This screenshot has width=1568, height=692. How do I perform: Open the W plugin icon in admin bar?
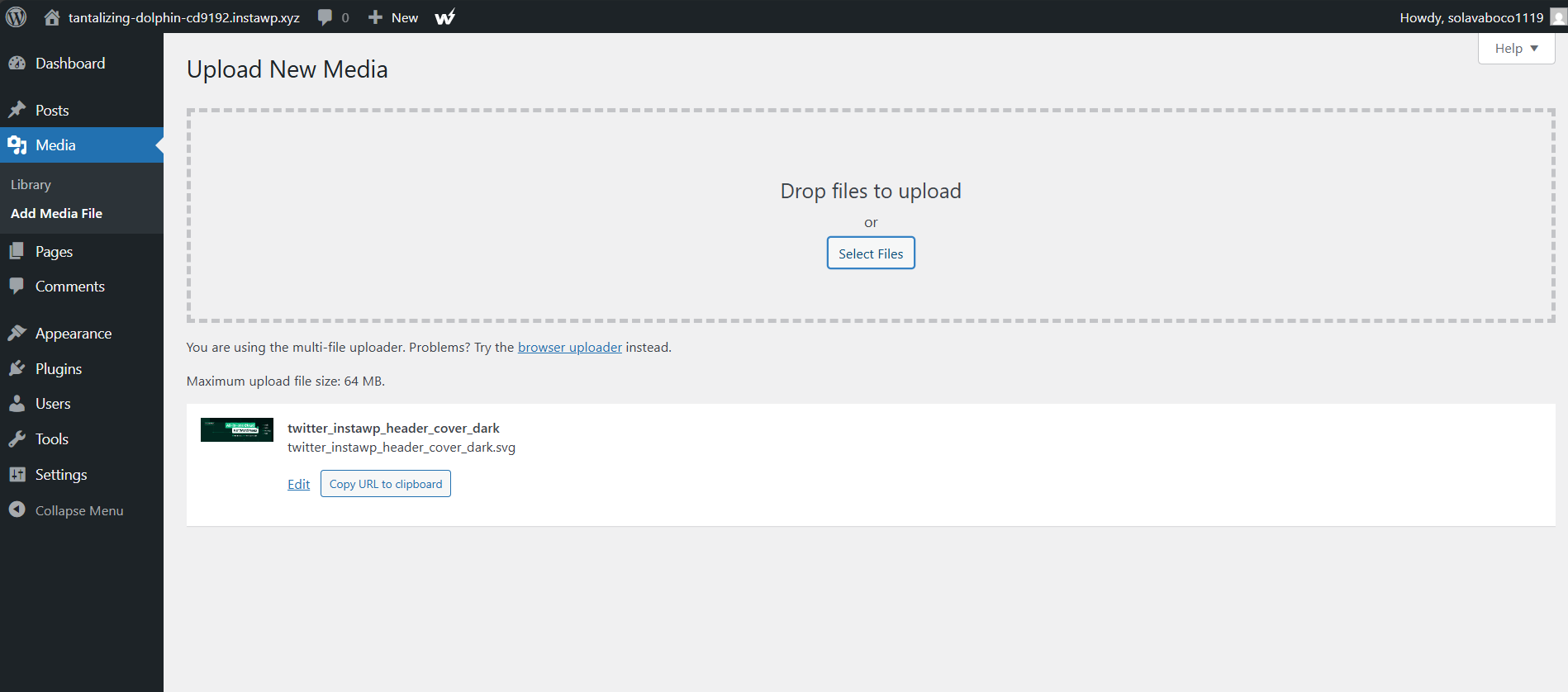[445, 17]
